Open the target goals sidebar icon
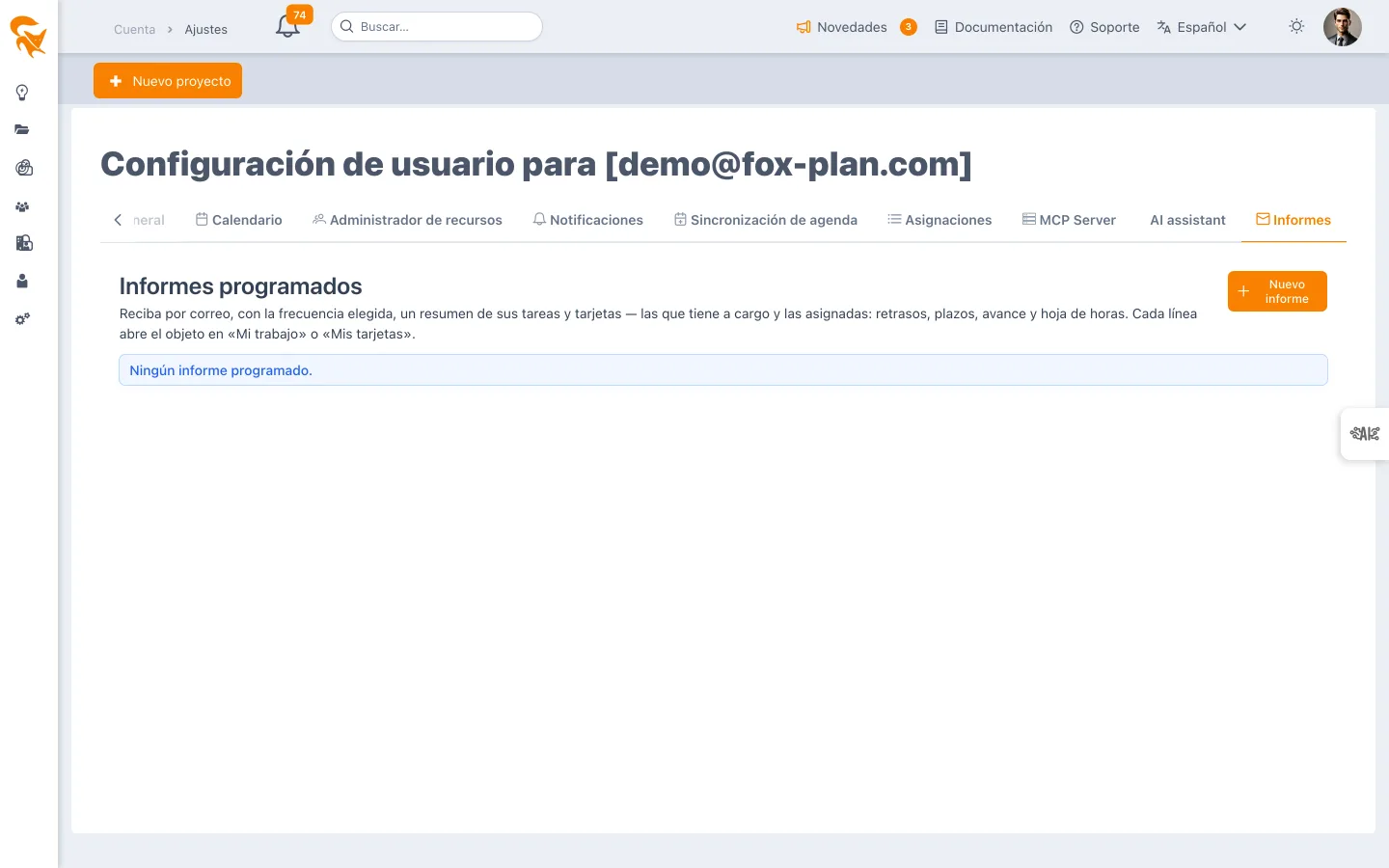Screen dimensions: 1389x868 click(x=24, y=168)
